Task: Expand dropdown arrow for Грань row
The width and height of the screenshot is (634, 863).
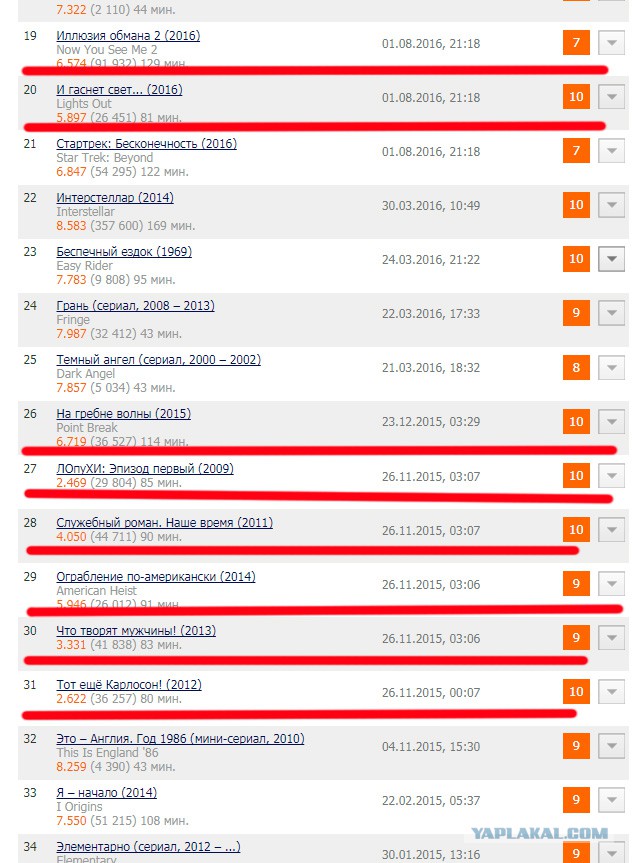Action: (611, 312)
